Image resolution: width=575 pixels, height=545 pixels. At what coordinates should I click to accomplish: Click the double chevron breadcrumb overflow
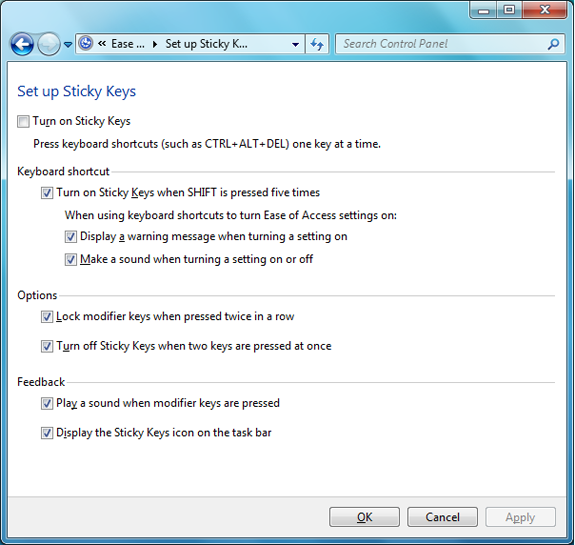click(102, 44)
